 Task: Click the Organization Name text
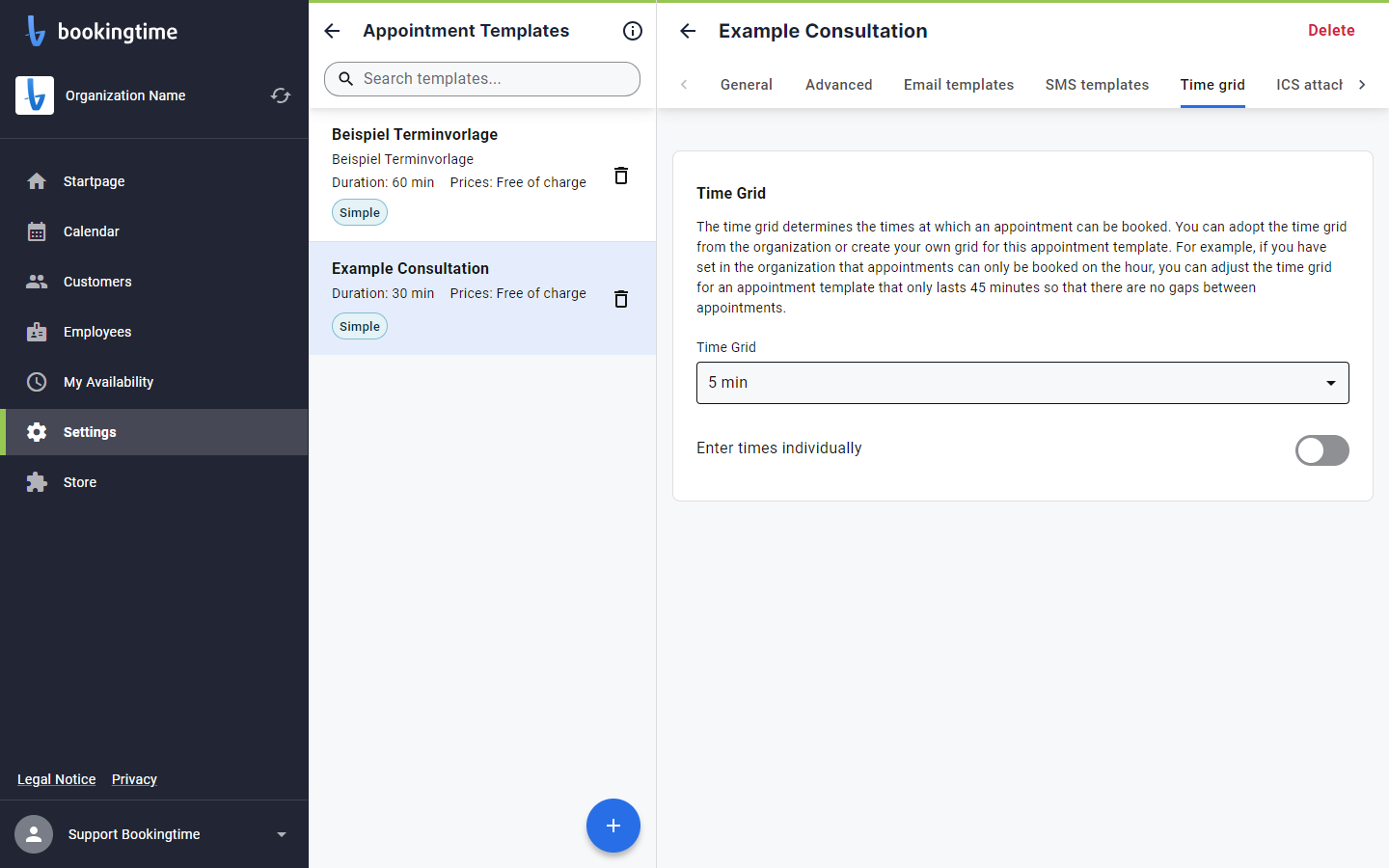click(125, 95)
